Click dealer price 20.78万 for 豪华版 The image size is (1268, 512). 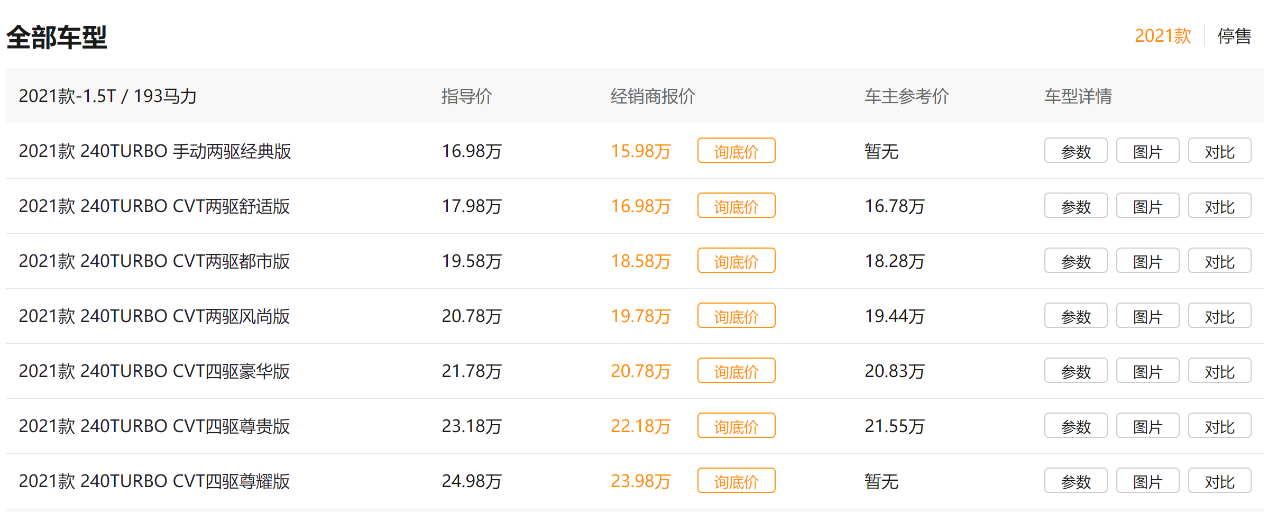[x=641, y=371]
